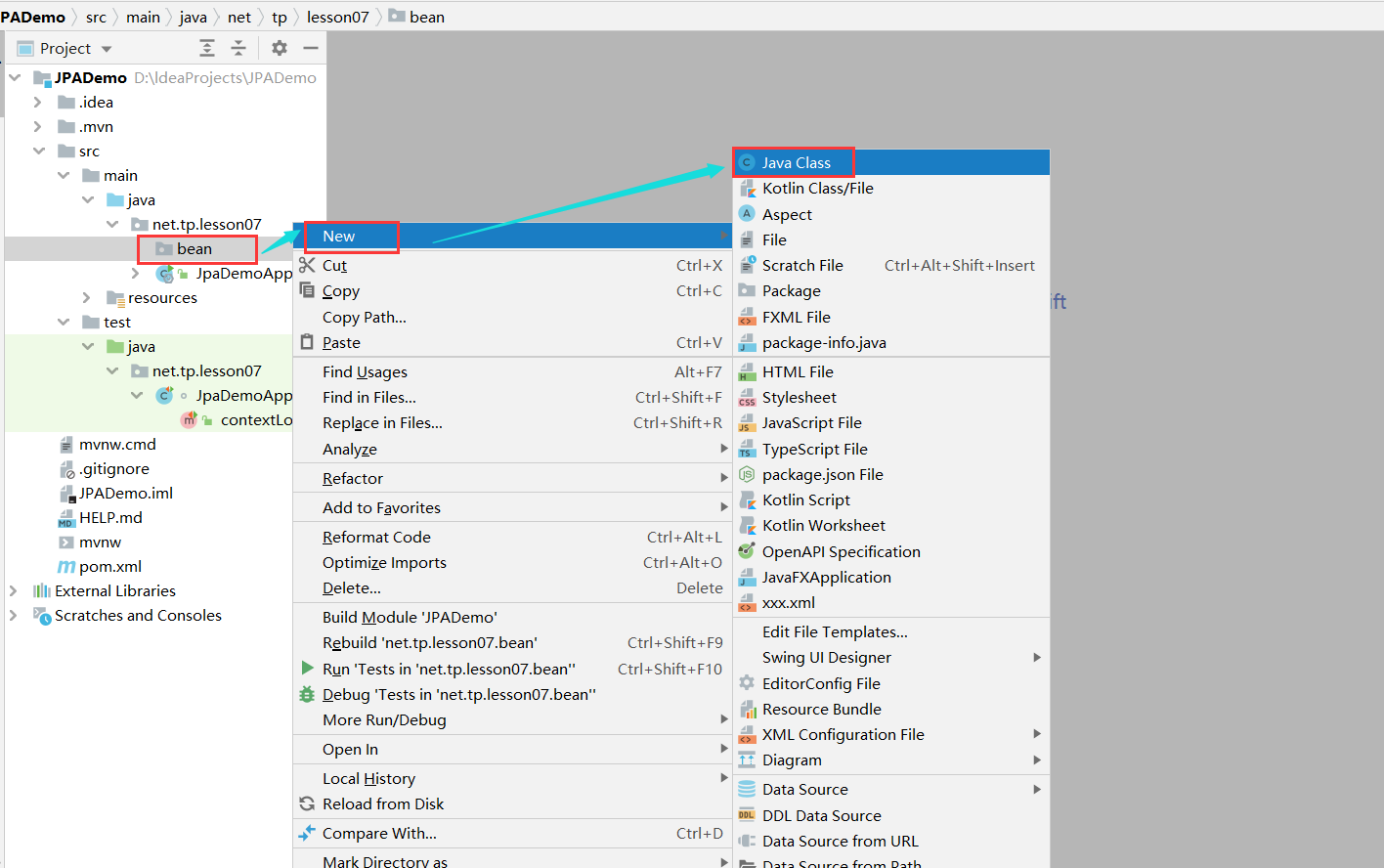Click src in breadcrumb path
Screen dimensions: 1384x868
[96, 17]
